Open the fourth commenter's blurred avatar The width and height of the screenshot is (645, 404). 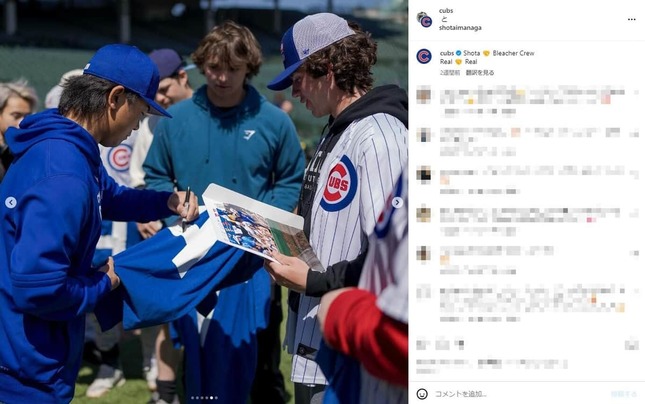tap(423, 214)
